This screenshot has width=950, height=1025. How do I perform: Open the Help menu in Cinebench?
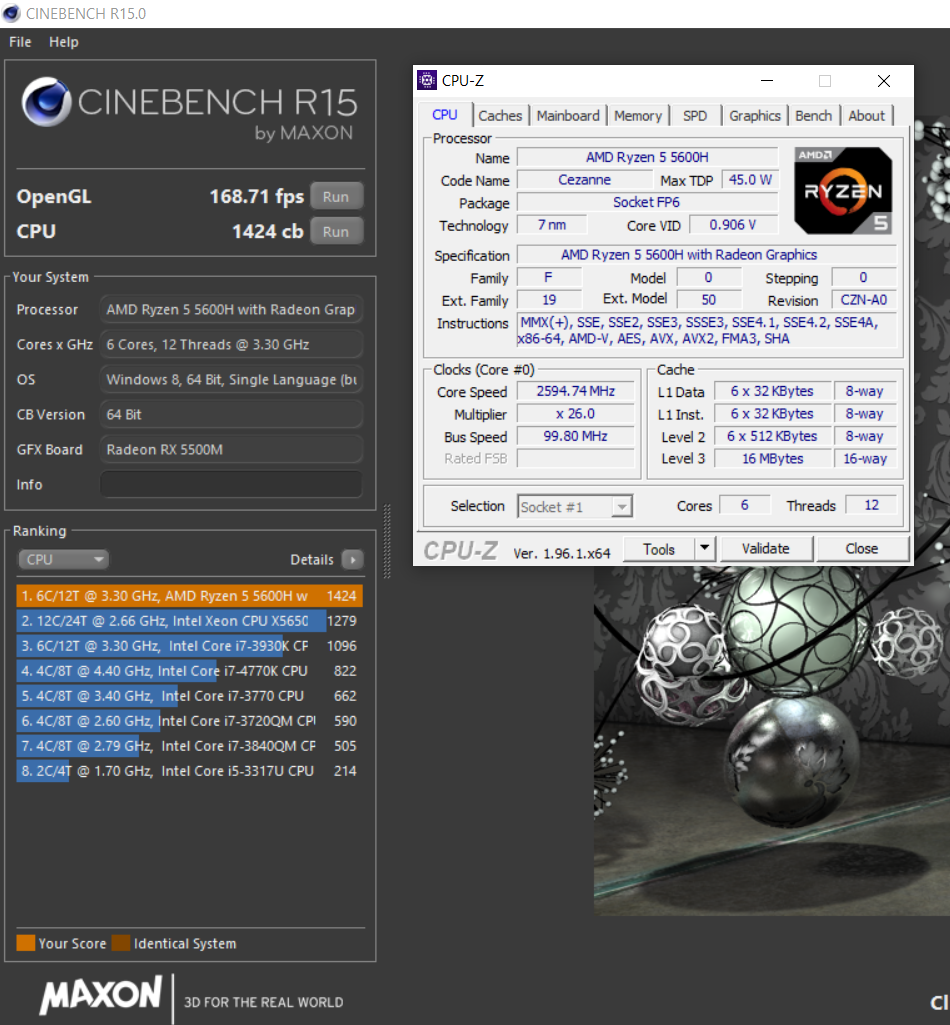point(63,42)
